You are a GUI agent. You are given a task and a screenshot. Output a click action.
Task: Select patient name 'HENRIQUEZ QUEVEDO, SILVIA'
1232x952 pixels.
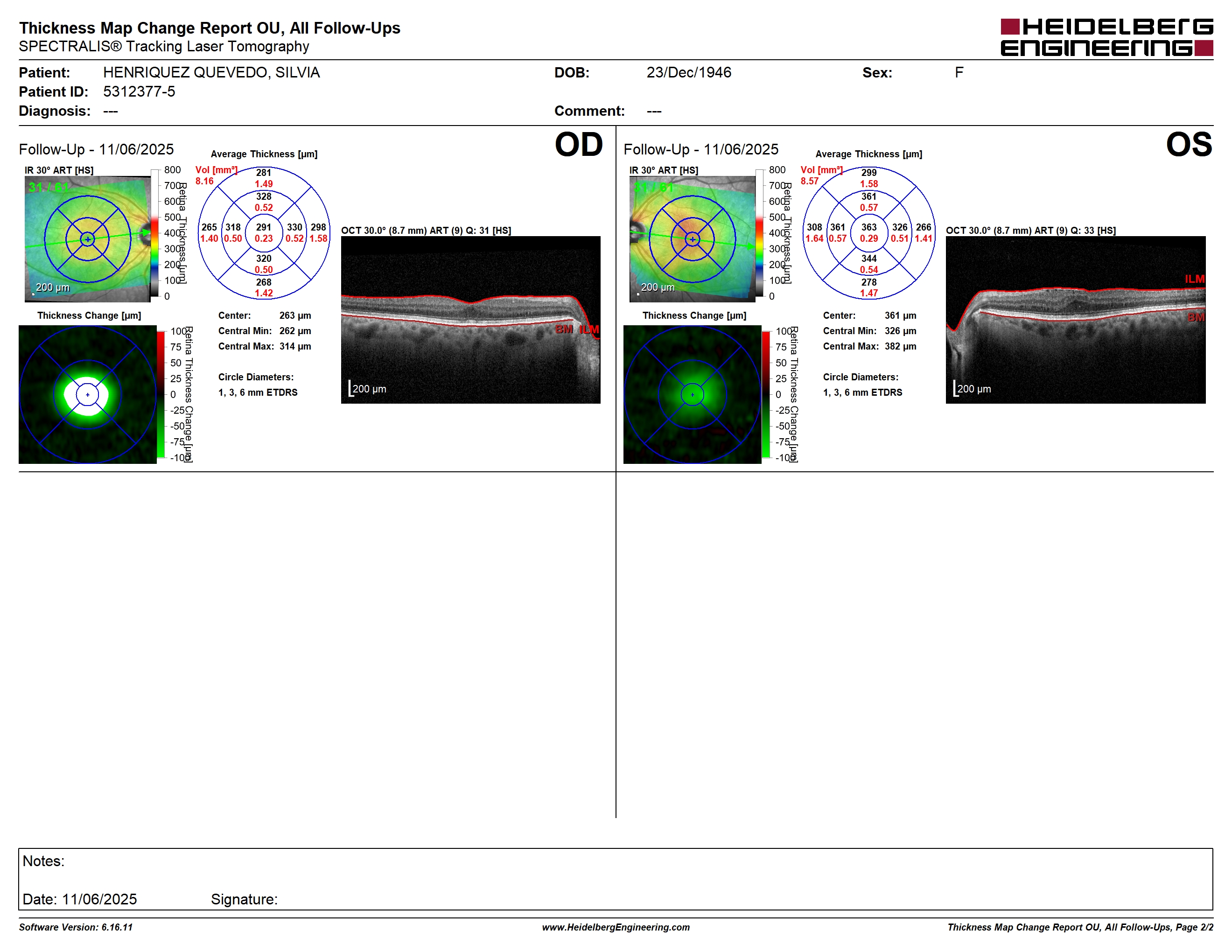coord(211,72)
